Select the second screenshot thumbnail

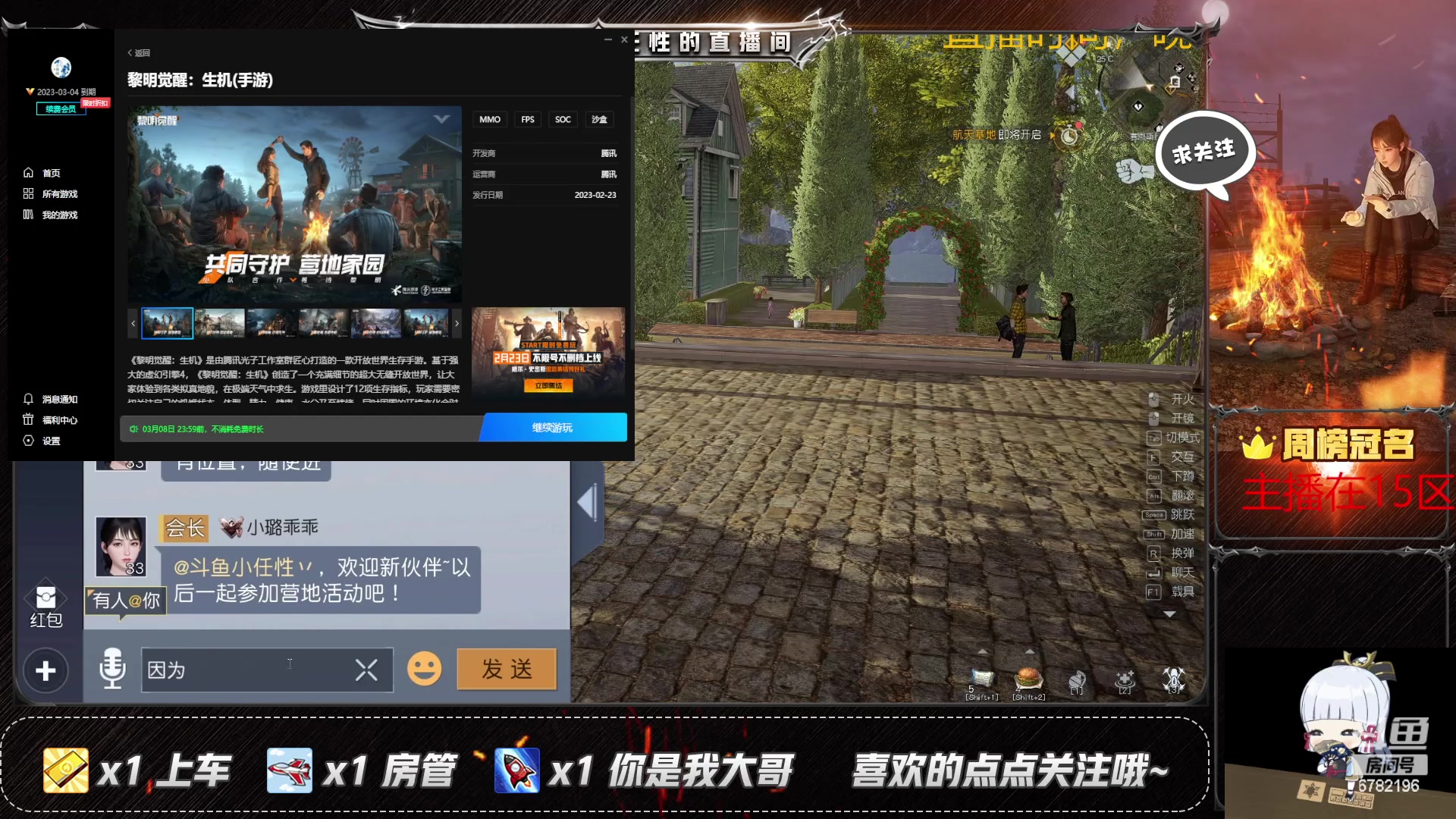[x=220, y=323]
